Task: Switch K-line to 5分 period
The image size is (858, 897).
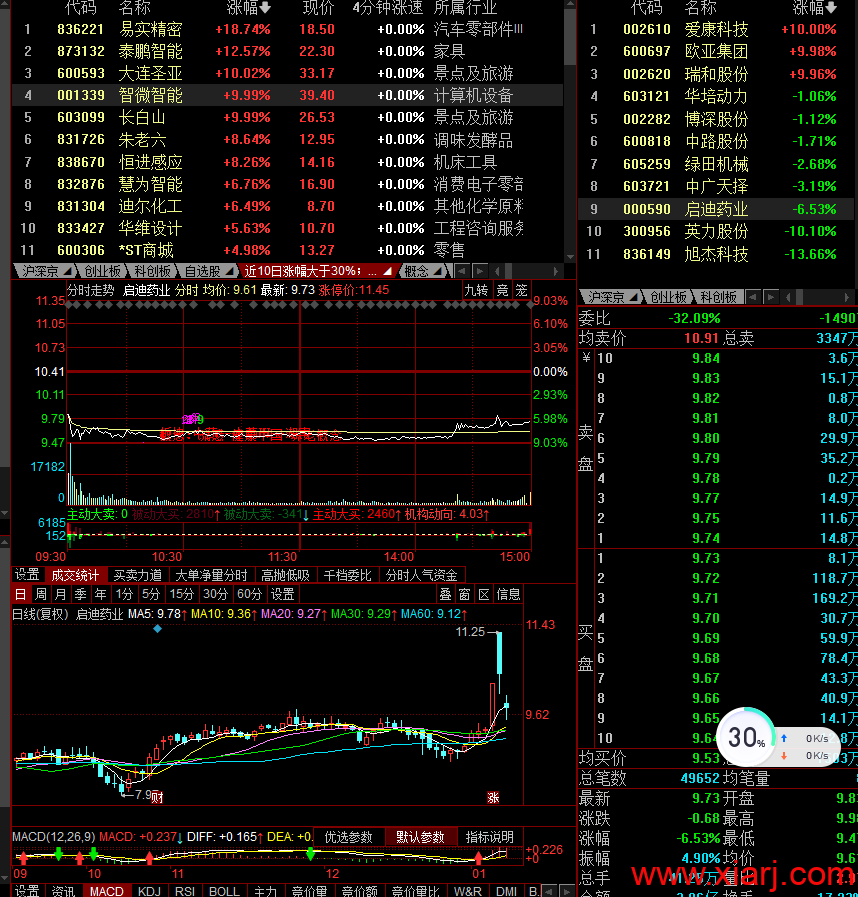Action: click(x=151, y=594)
